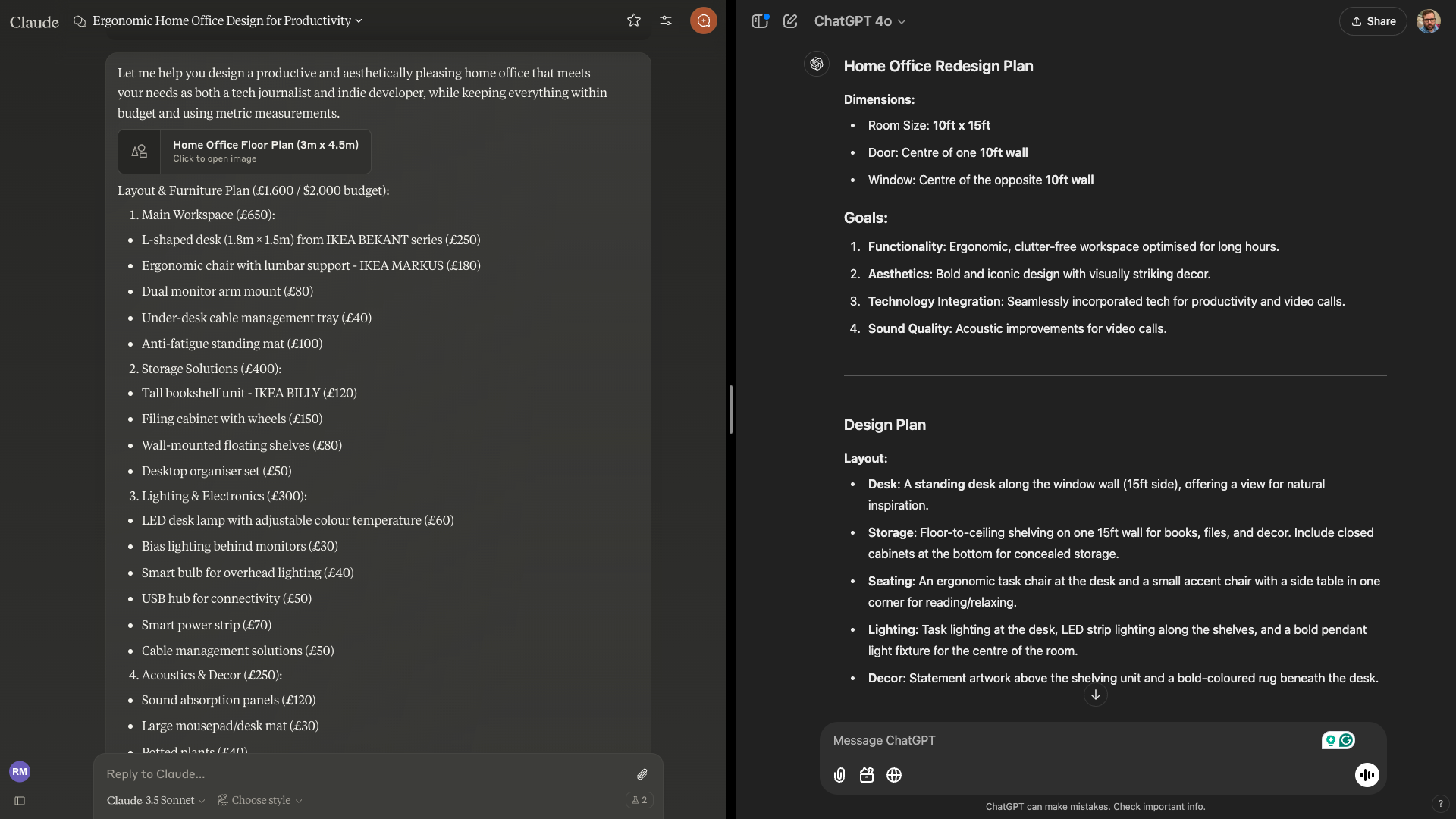Image resolution: width=1456 pixels, height=819 pixels.
Task: Start new ChatGPT chat with pencil icon
Action: (790, 21)
